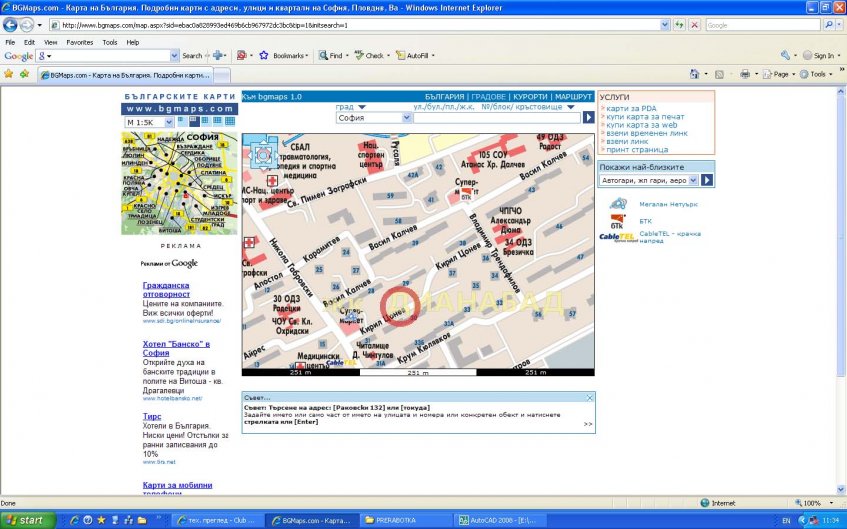Click the address search go arrow button
Screen dimensions: 847x529
(x=589, y=117)
